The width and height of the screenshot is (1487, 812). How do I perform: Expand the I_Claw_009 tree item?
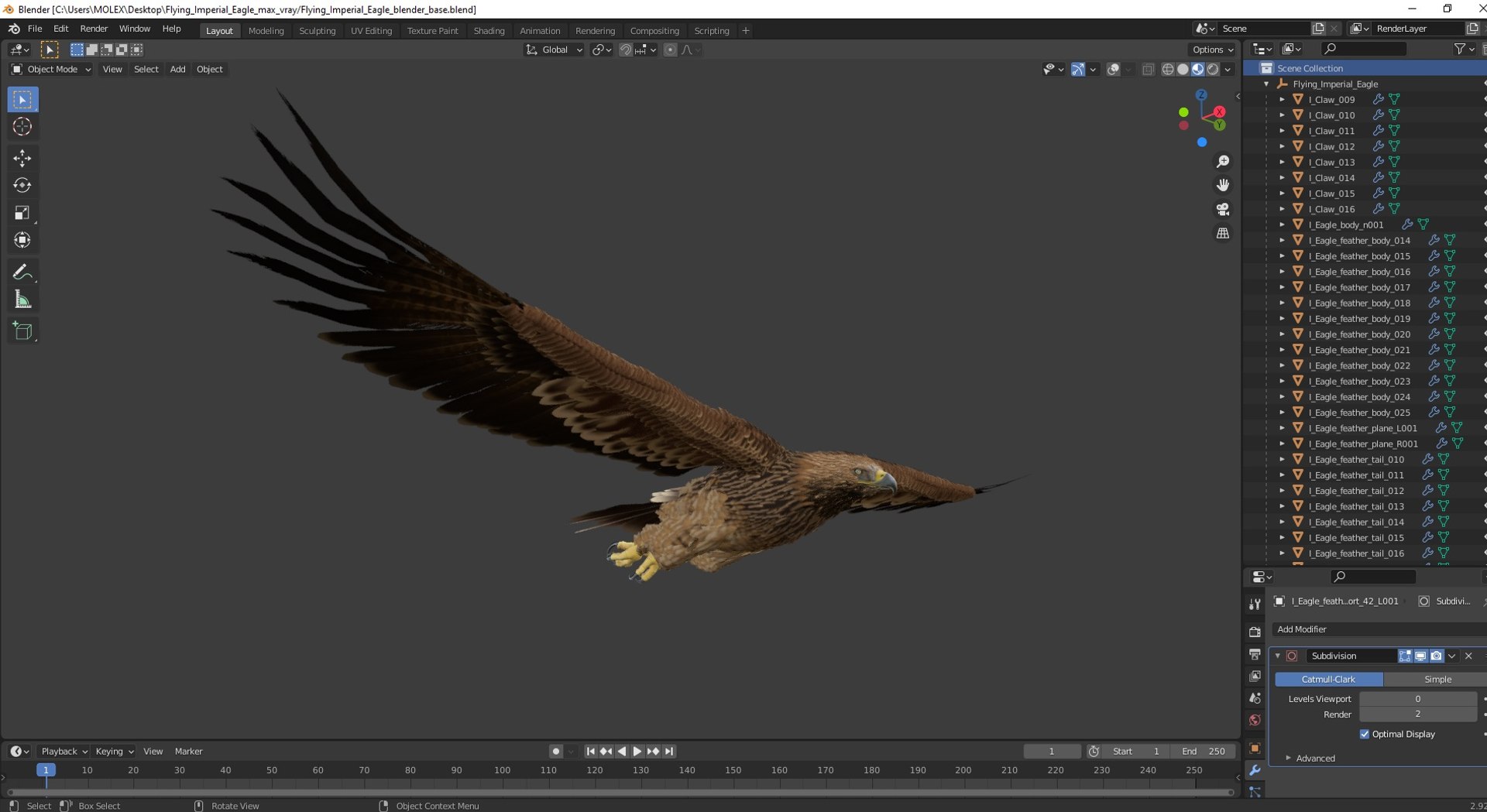coord(1282,100)
